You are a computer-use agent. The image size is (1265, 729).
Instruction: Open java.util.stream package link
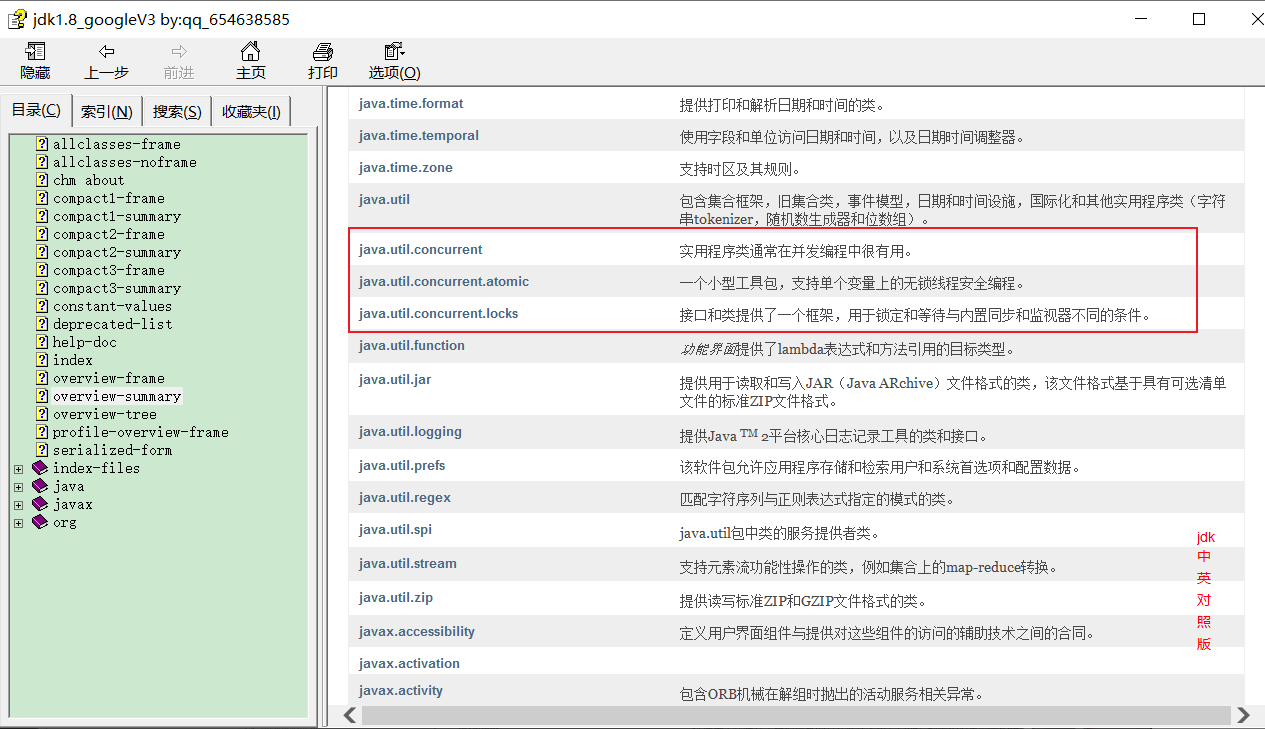click(408, 563)
